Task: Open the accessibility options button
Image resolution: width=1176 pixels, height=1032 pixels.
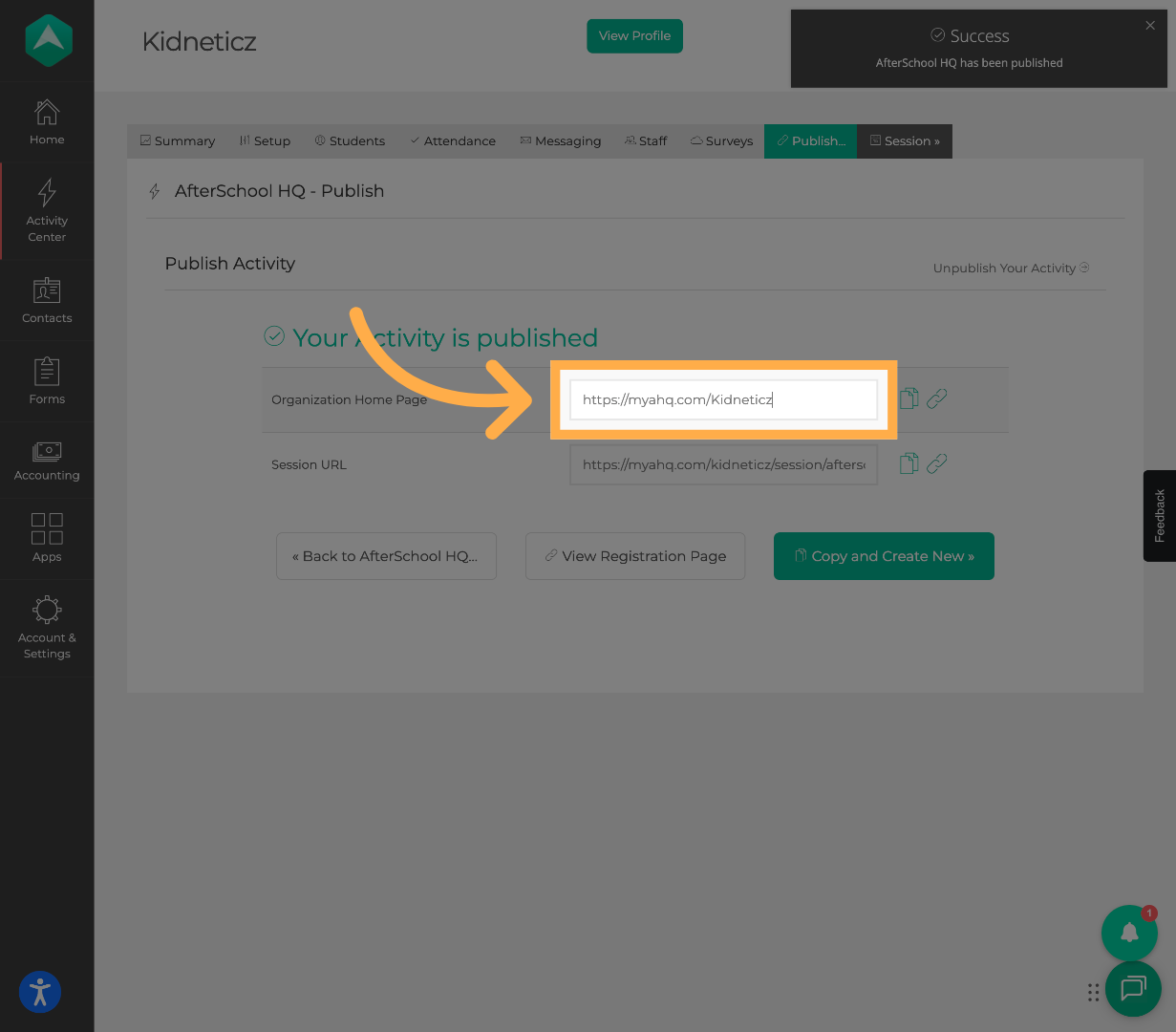Action: click(x=40, y=992)
